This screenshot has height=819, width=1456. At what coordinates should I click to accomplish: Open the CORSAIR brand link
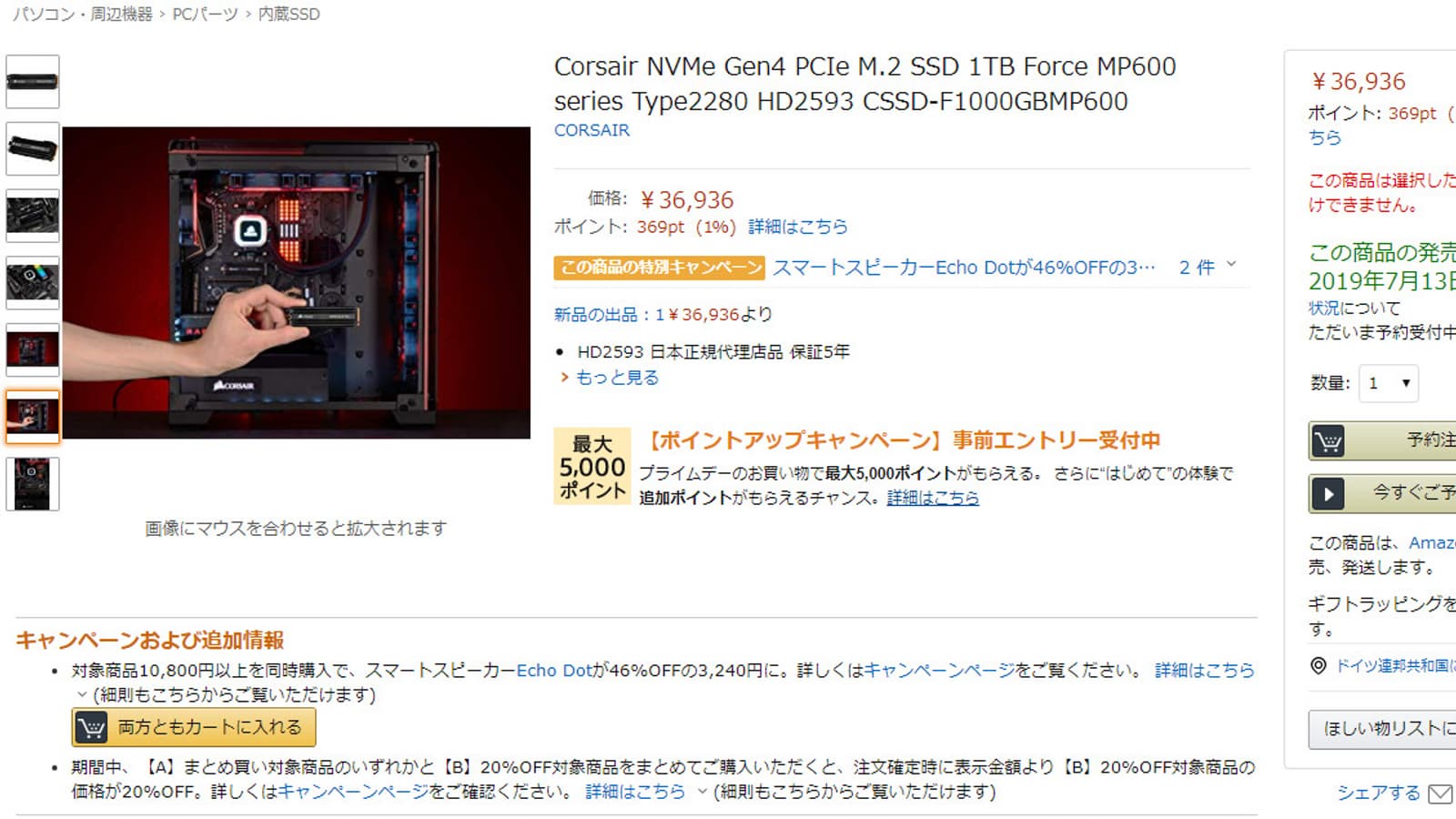pos(591,130)
